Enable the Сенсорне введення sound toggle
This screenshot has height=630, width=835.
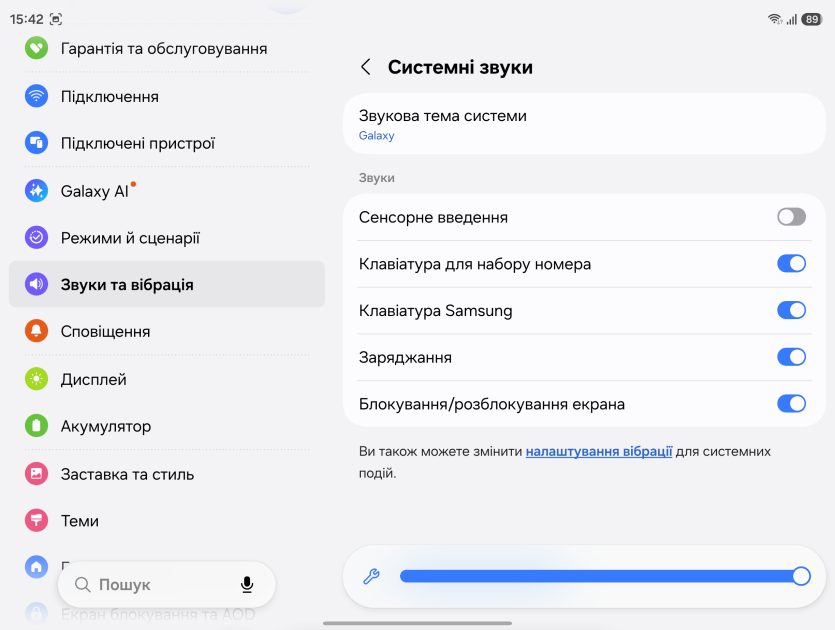[x=791, y=217]
